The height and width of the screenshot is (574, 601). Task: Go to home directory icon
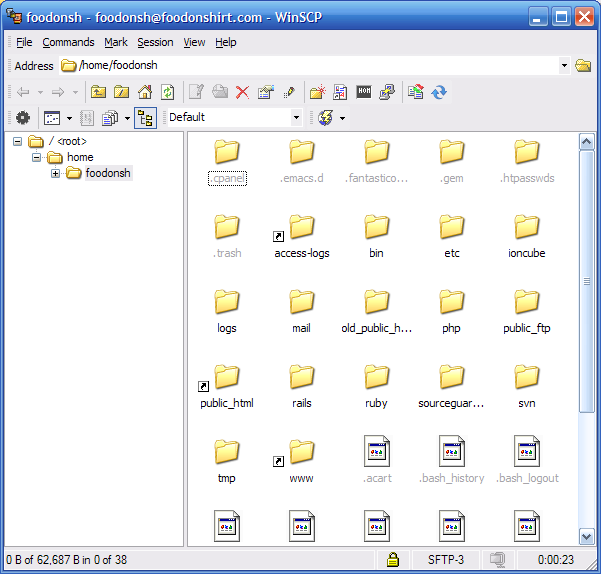click(x=145, y=92)
